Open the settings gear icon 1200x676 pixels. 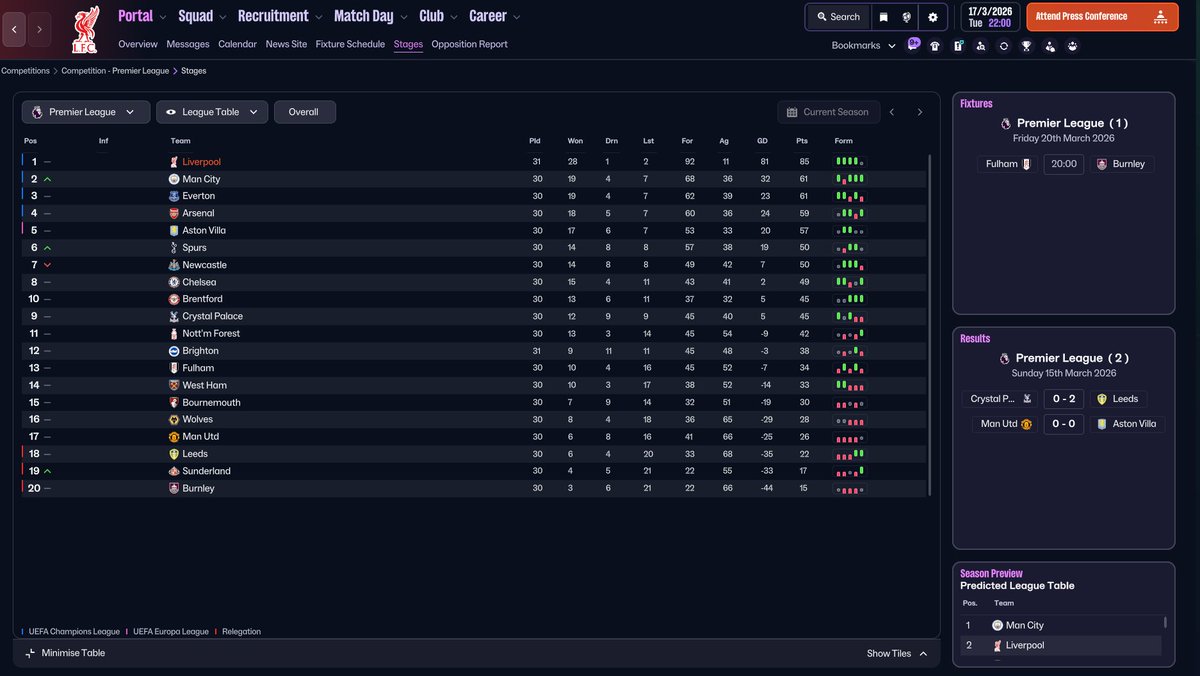933,17
